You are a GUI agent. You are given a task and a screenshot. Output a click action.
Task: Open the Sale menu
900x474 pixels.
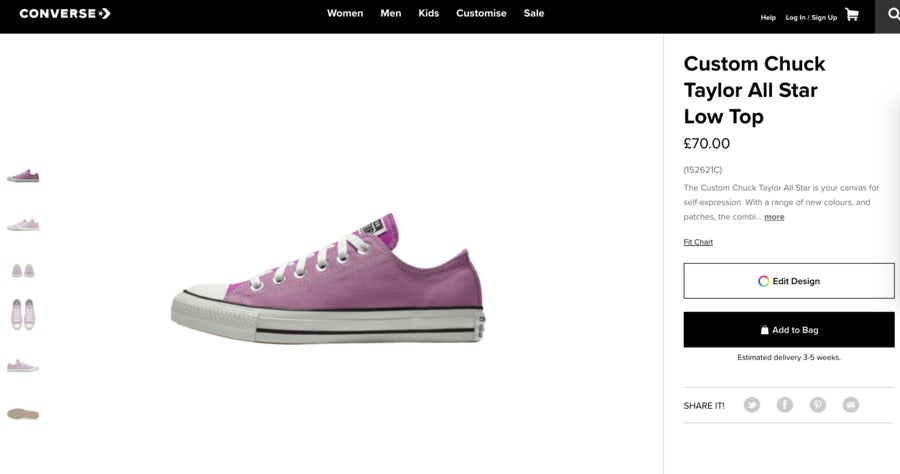[534, 14]
